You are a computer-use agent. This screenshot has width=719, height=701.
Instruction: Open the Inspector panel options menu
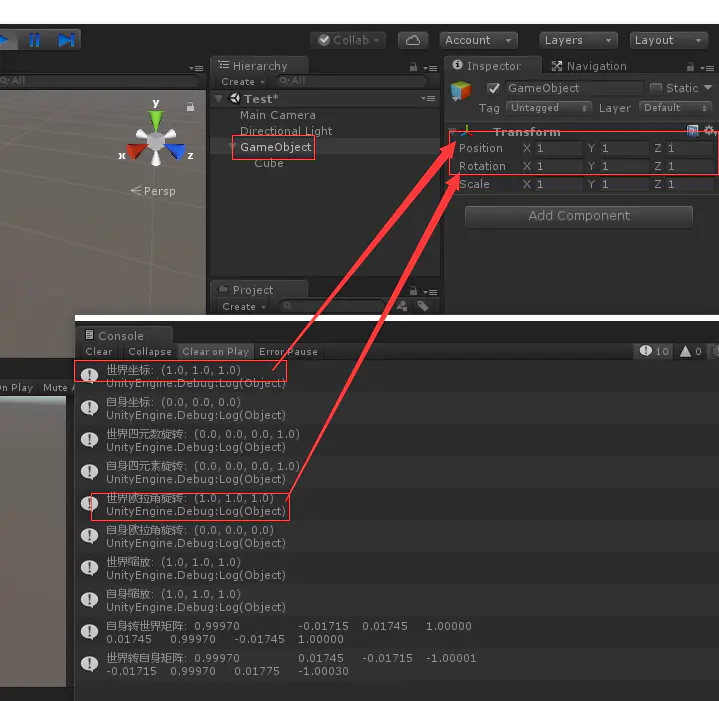[x=708, y=68]
